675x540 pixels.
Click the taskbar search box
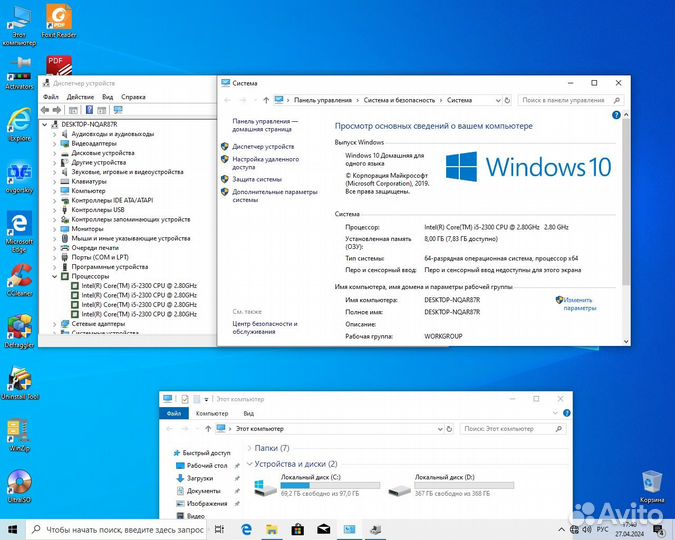116,530
